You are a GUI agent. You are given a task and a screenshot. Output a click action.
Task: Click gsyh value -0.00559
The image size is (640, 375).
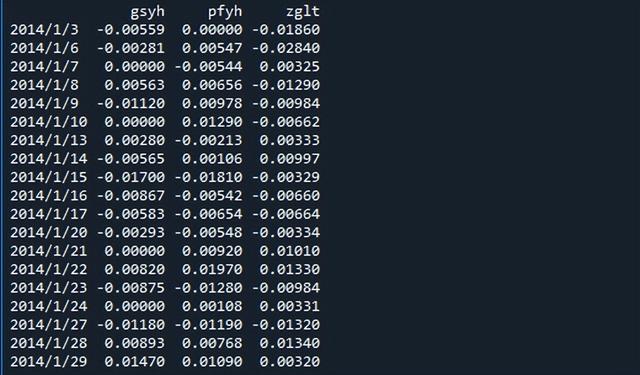tap(131, 30)
